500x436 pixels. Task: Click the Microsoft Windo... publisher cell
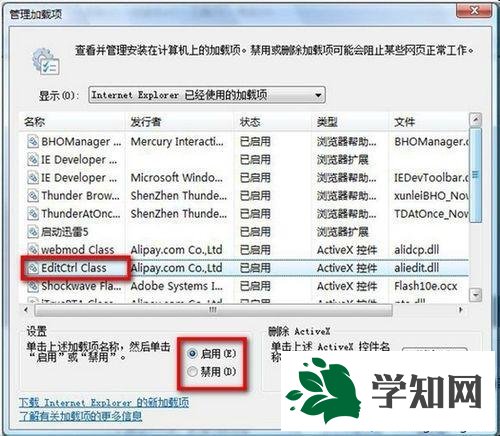(x=177, y=178)
